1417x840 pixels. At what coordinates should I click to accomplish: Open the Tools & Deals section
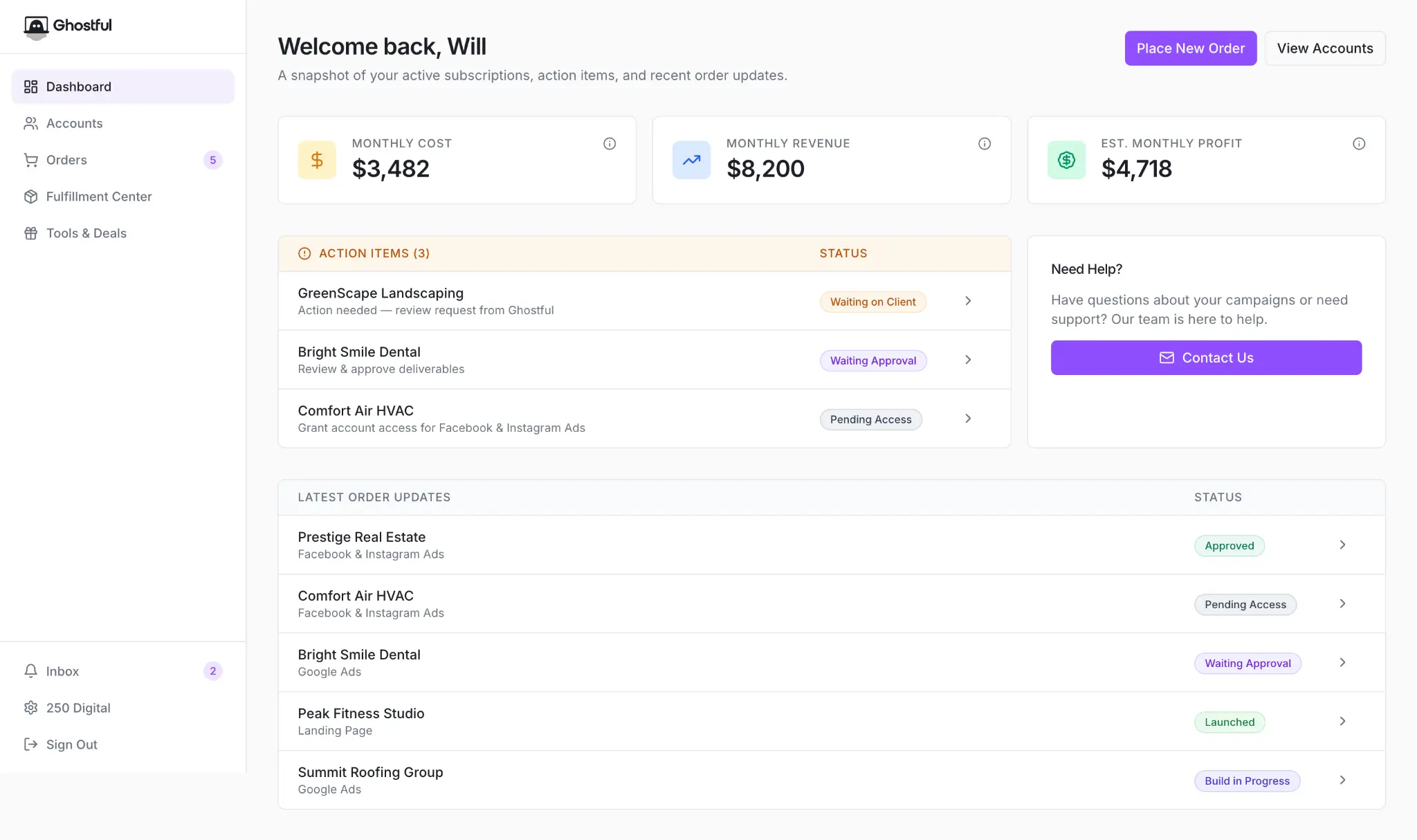coord(86,233)
